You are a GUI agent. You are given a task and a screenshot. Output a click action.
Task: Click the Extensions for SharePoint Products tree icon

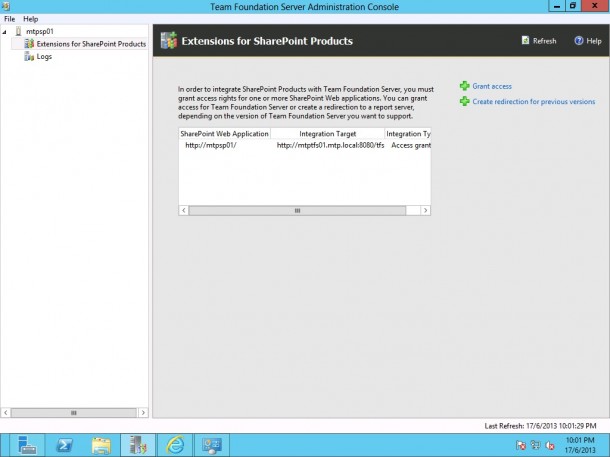point(29,44)
